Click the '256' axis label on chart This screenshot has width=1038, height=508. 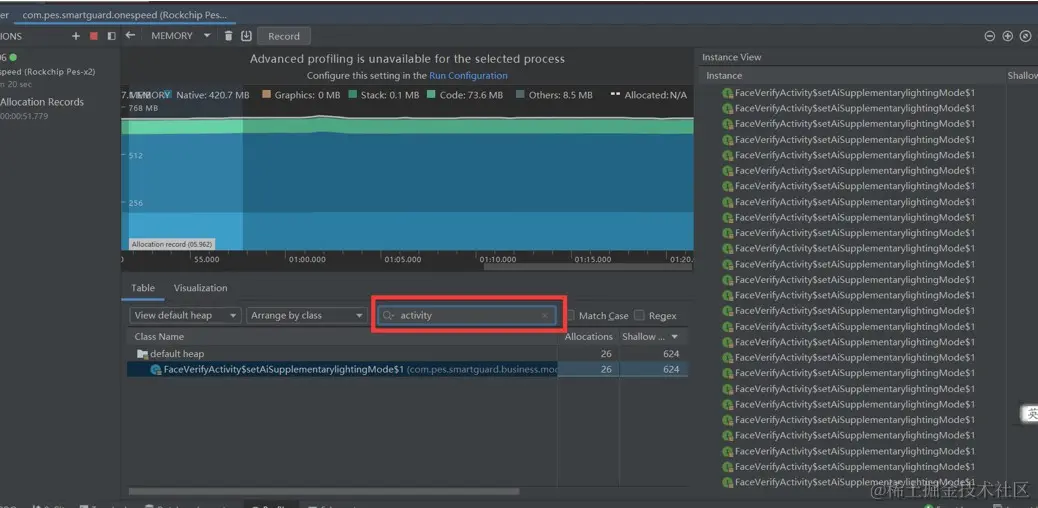click(136, 203)
